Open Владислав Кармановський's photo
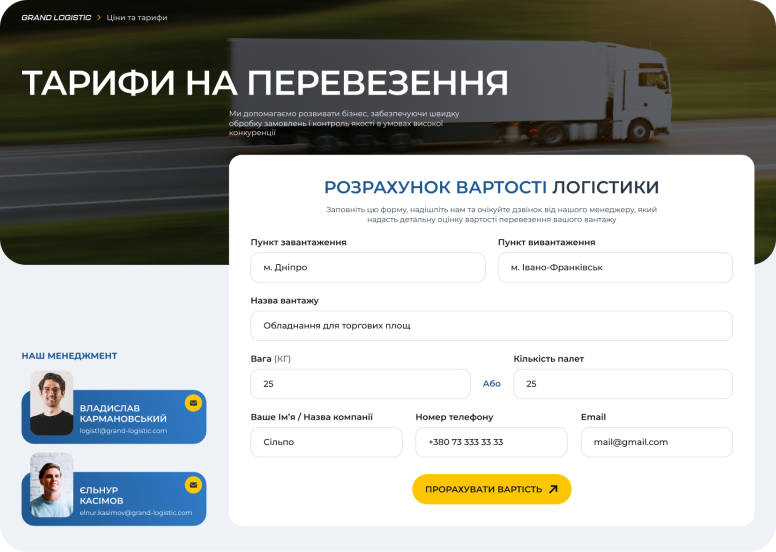The width and height of the screenshot is (776, 552). click(x=51, y=403)
